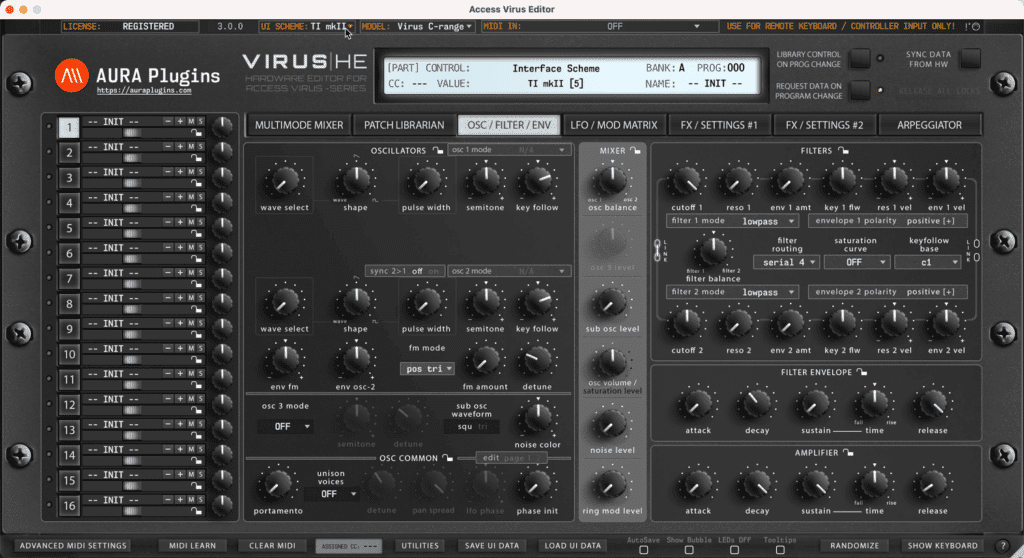Mute part 8 with M button
Screen dimensions: 1024x558
191,298
